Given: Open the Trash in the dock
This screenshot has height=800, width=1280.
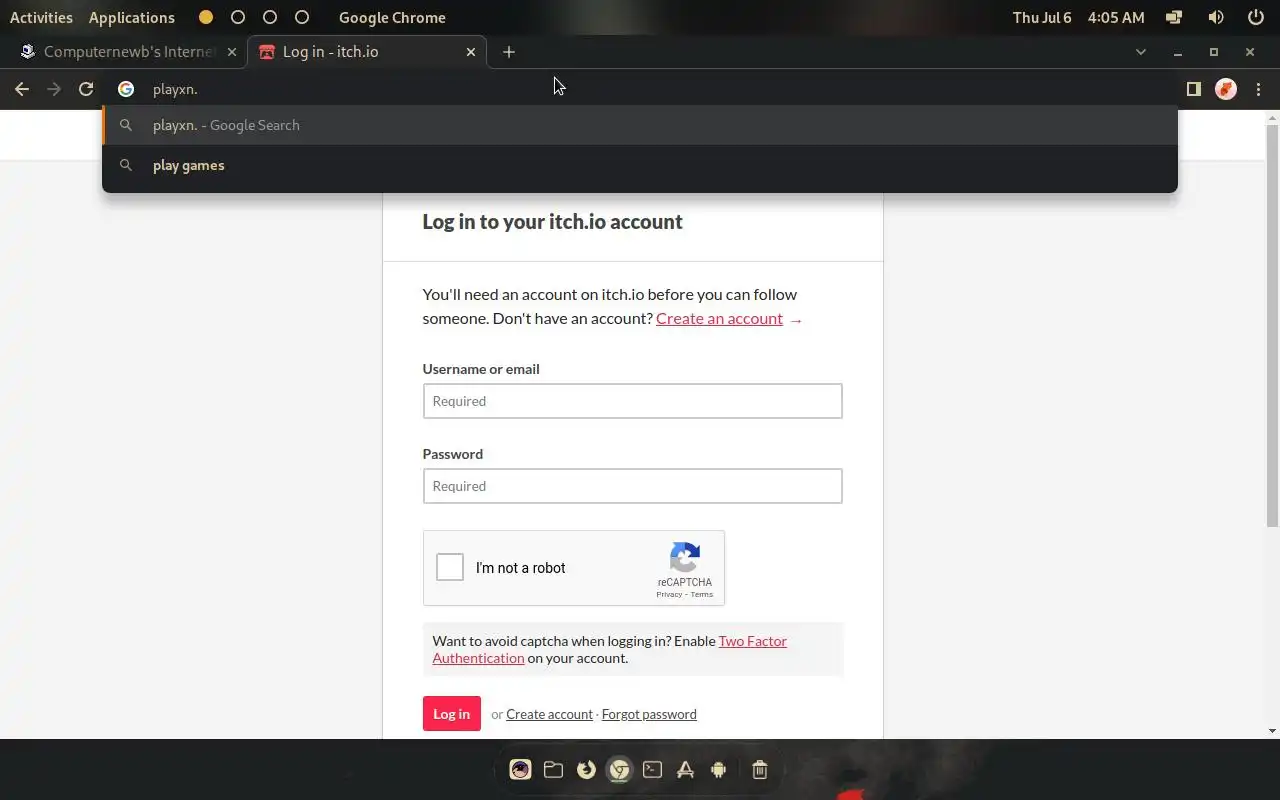Looking at the screenshot, I should [x=759, y=769].
